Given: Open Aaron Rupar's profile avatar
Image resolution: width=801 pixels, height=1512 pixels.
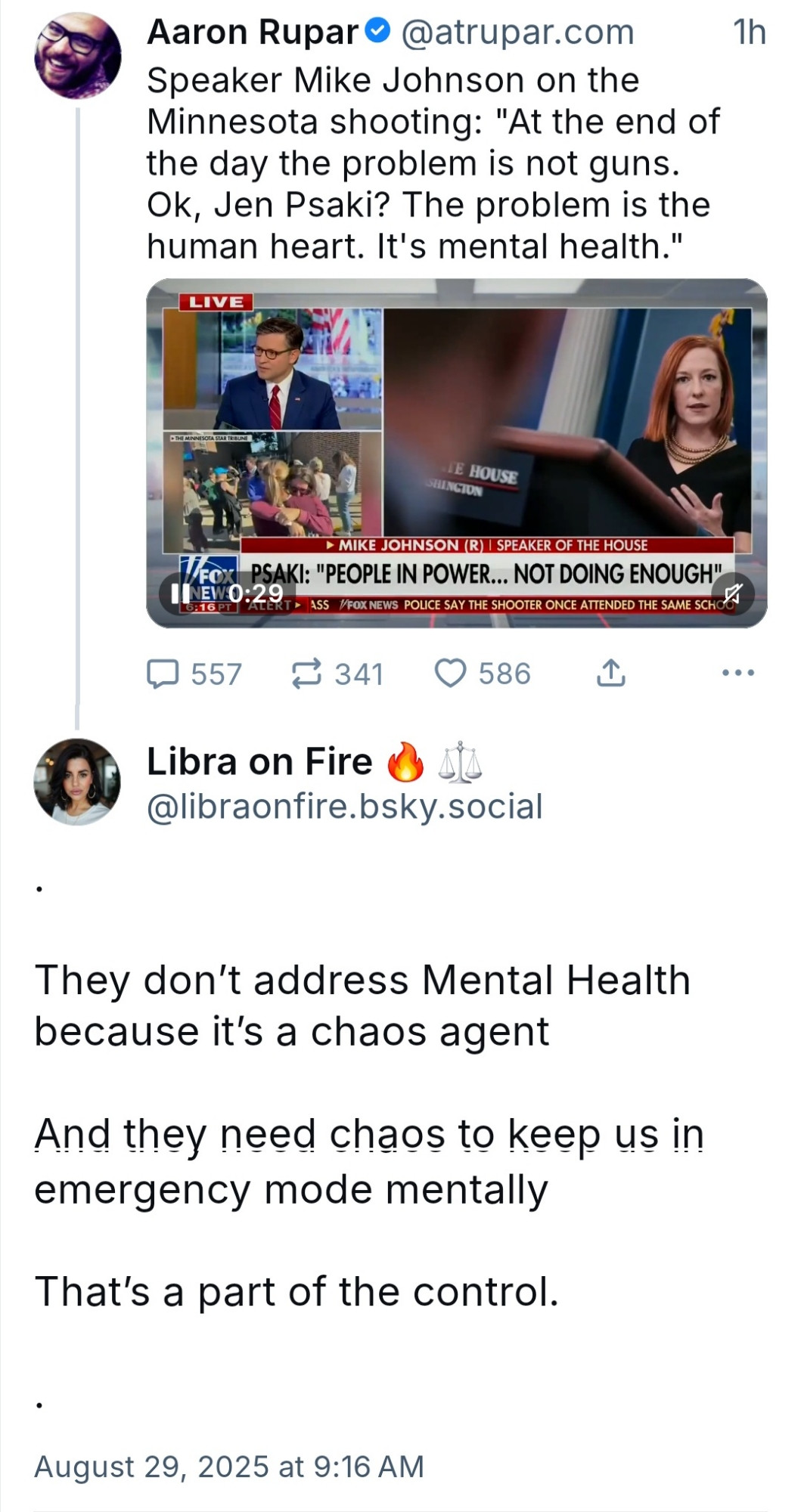Looking at the screenshot, I should (x=77, y=55).
